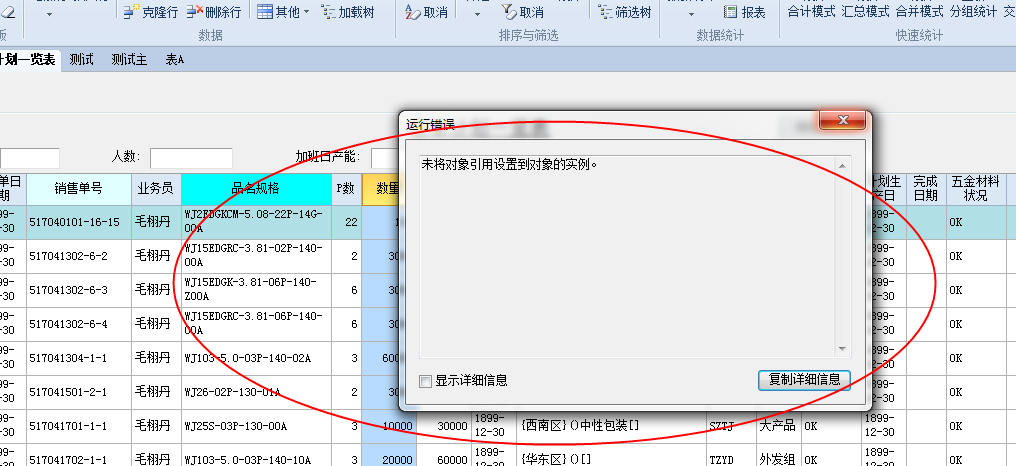Click the 数量 cell showing 20000

389,456
